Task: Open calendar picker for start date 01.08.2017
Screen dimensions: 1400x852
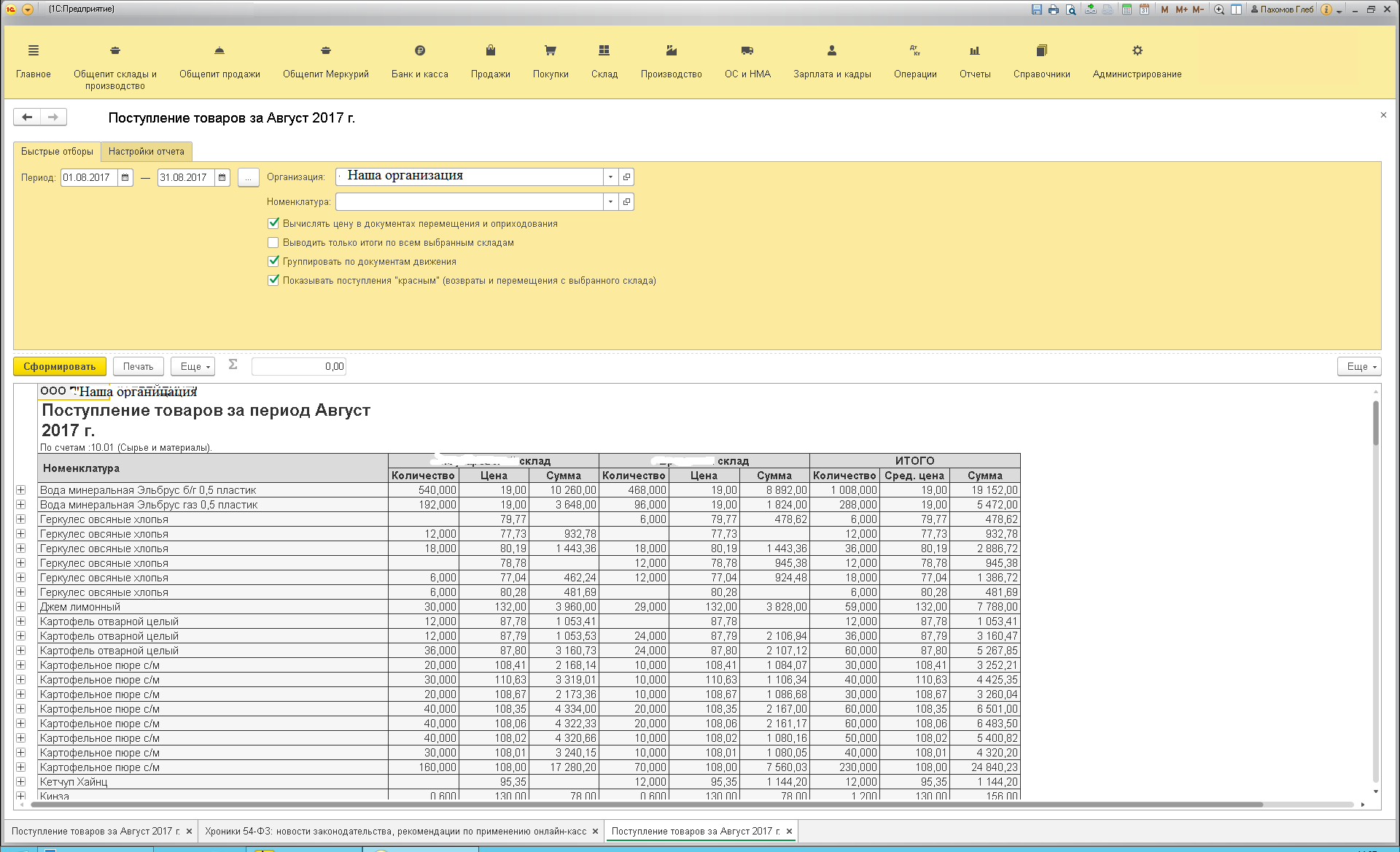Action: tap(125, 177)
